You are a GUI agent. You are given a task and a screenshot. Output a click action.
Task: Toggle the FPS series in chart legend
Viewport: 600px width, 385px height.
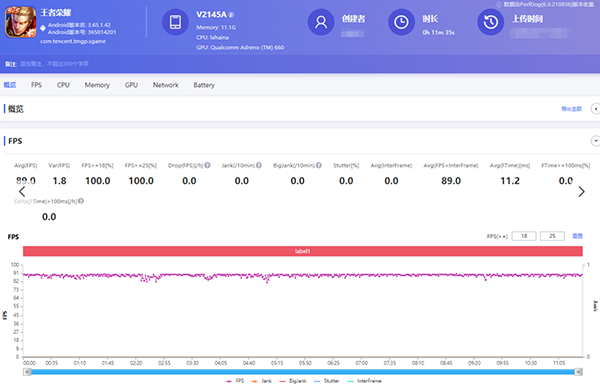235,381
